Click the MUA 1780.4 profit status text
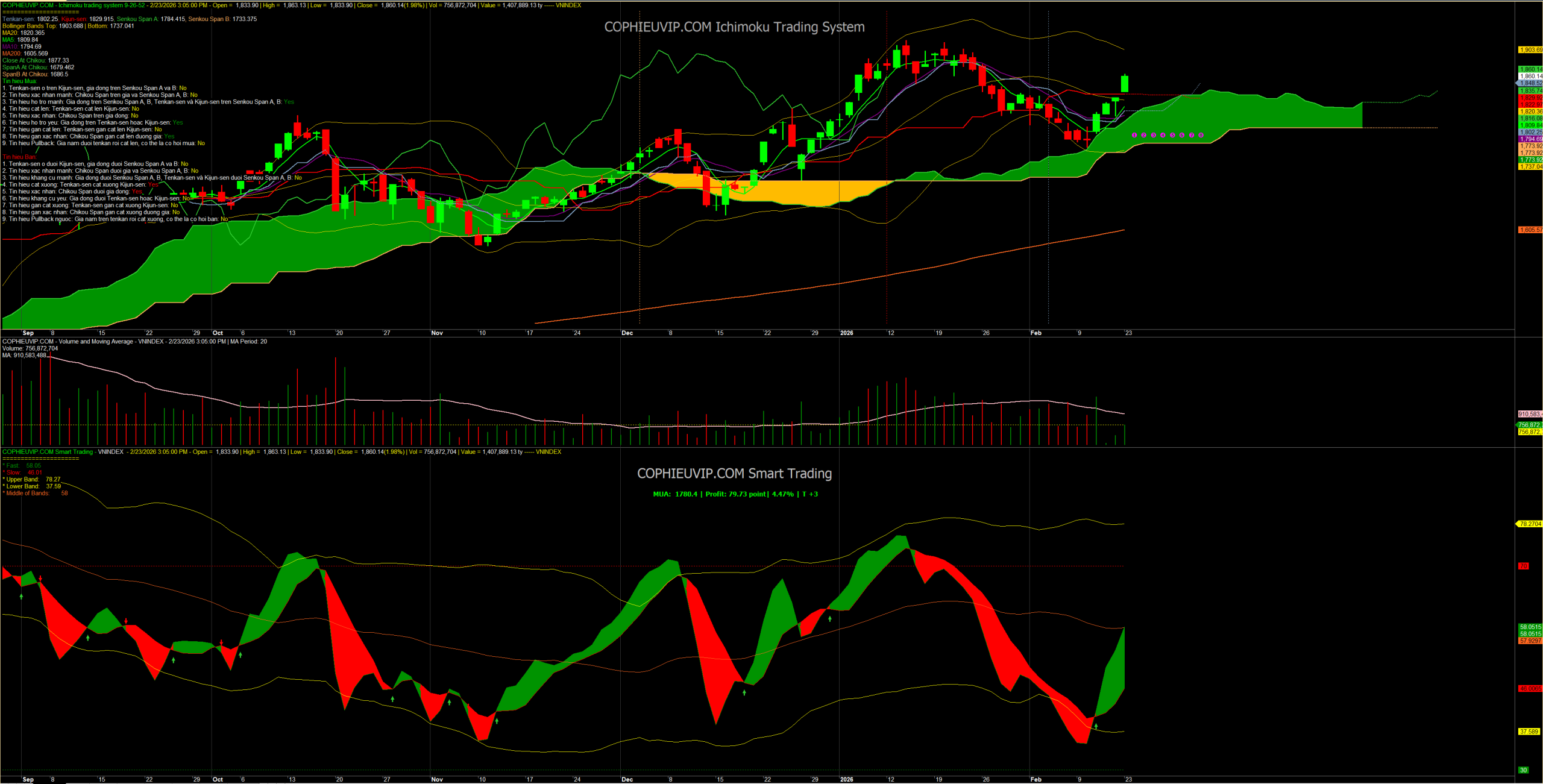Image resolution: width=1543 pixels, height=784 pixels. tap(735, 494)
